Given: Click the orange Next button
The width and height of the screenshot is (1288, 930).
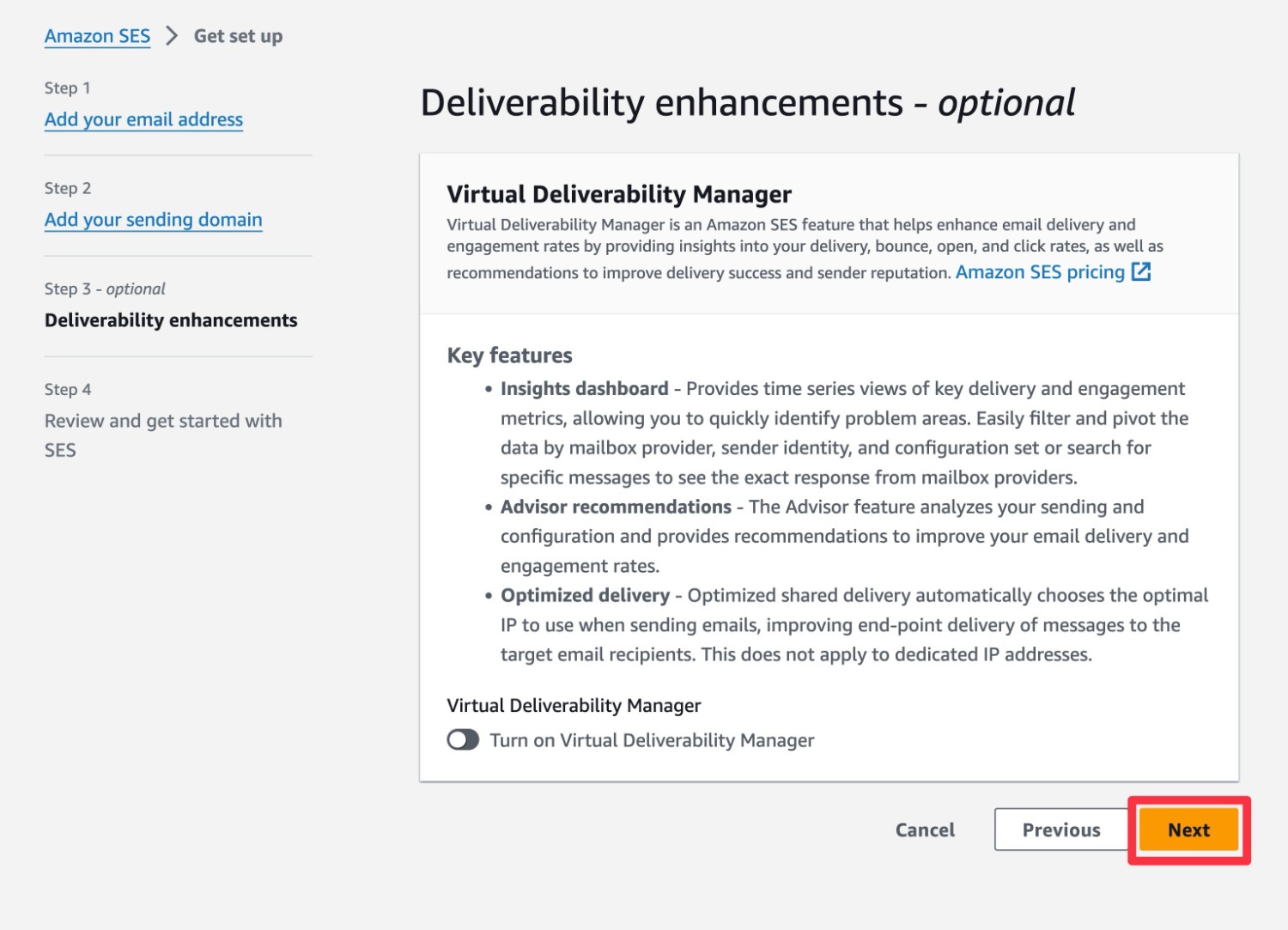Looking at the screenshot, I should (1188, 830).
